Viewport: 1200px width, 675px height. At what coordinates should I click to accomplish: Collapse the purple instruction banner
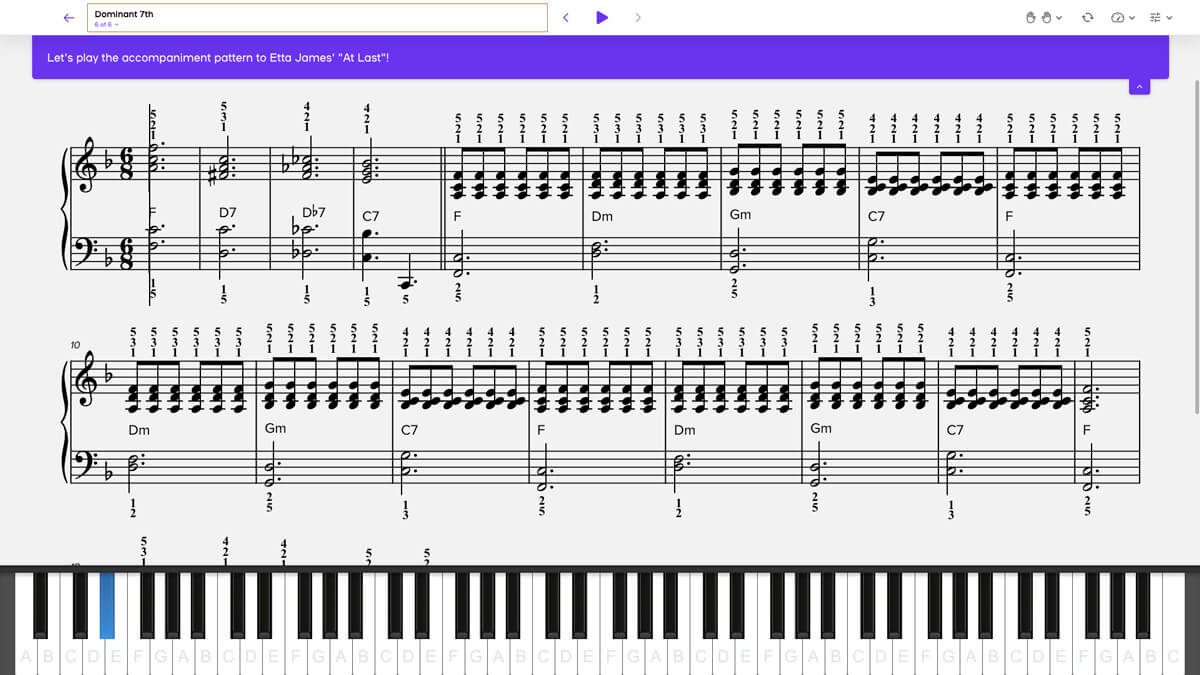[1137, 87]
